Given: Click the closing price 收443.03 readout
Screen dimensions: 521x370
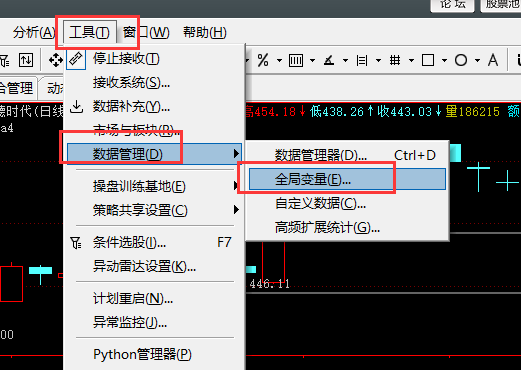Looking at the screenshot, I should click(409, 111).
